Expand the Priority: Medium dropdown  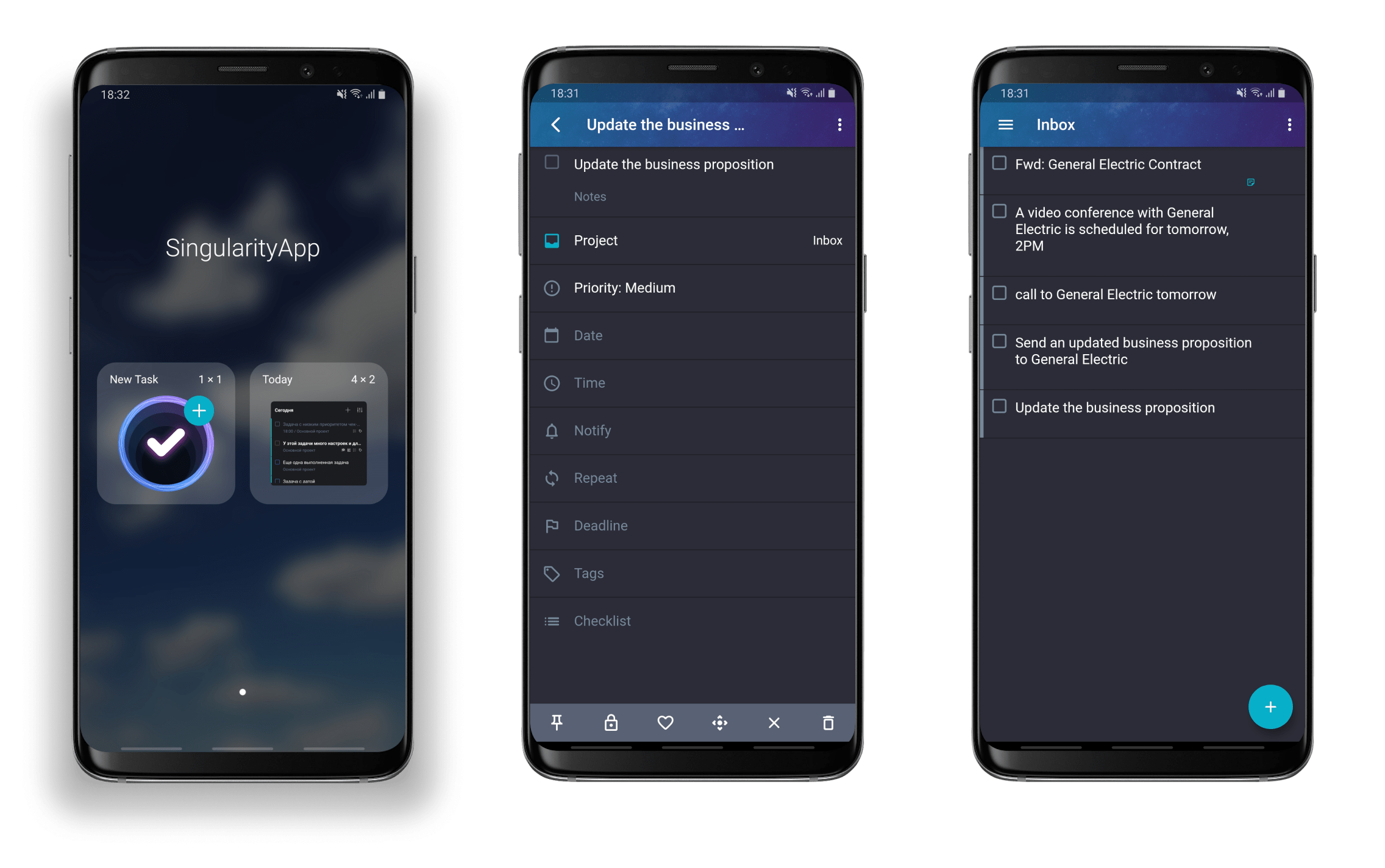tap(693, 288)
